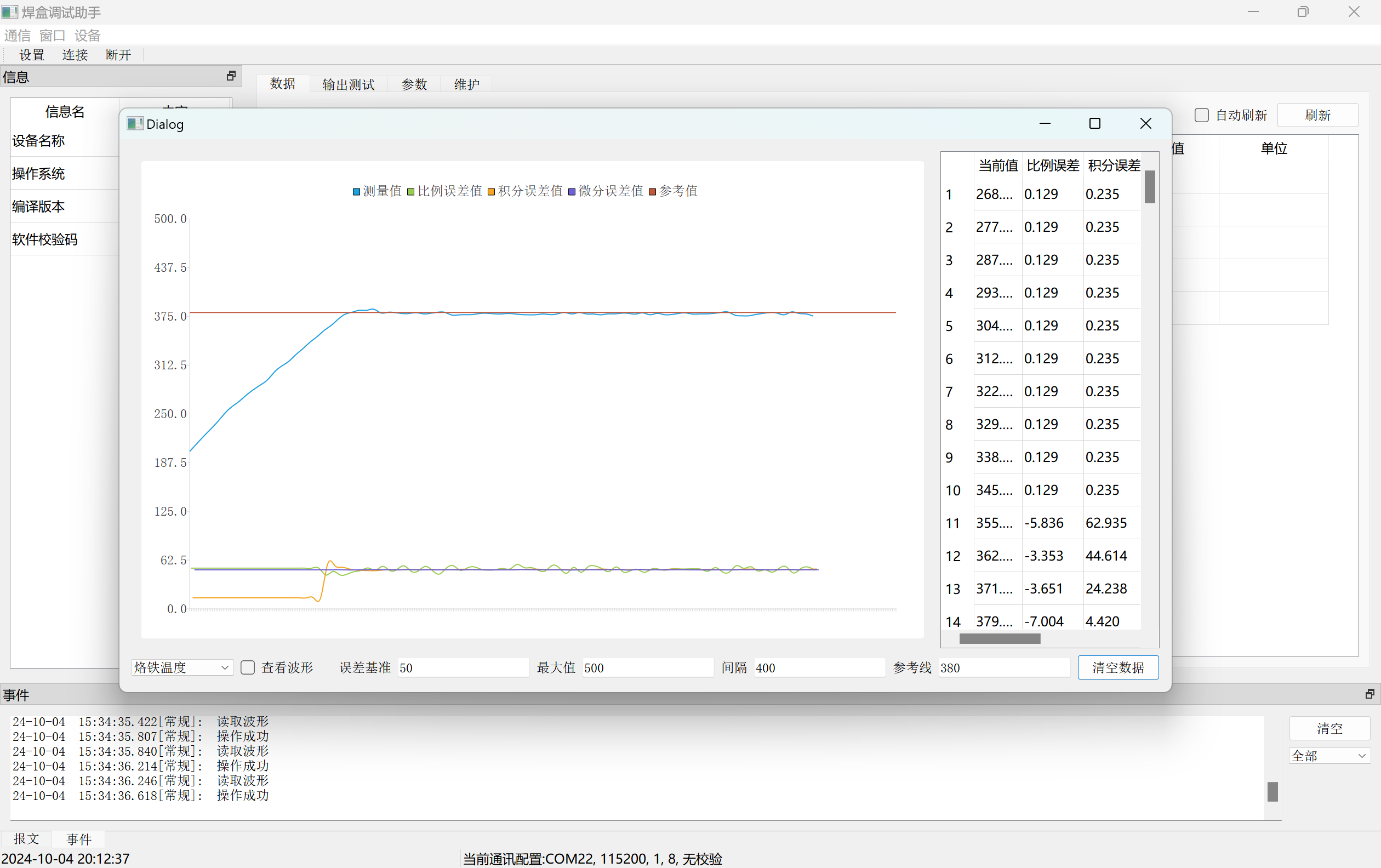Click the 最大值 input field

click(648, 667)
